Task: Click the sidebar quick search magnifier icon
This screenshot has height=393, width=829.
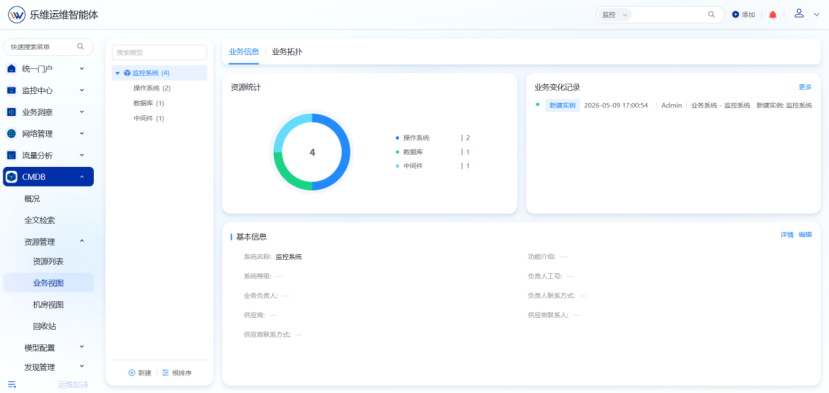Action: 80,47
